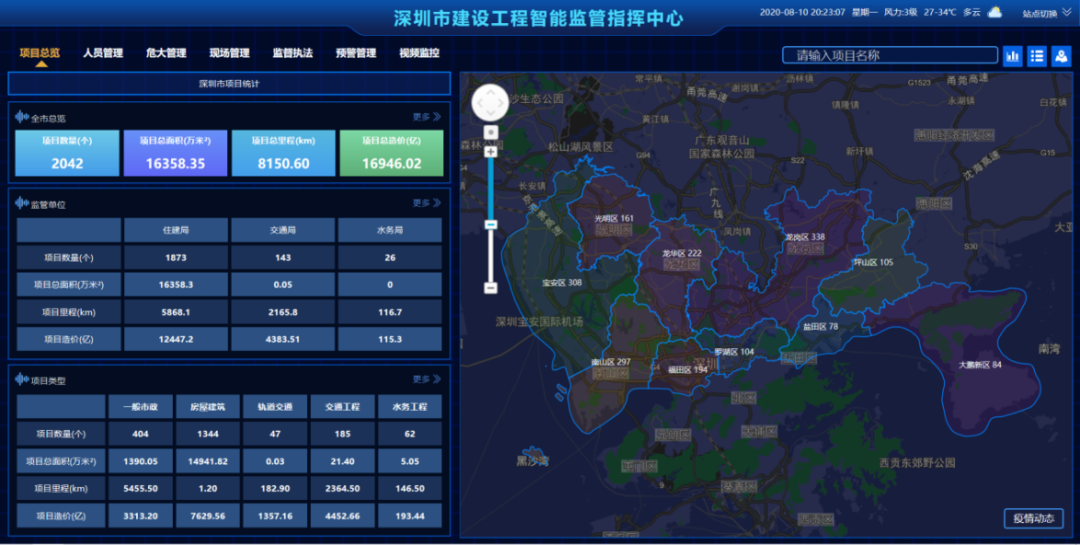Expand the 站点切换 site switch dropdown
The image size is (1080, 545).
tap(1048, 13)
